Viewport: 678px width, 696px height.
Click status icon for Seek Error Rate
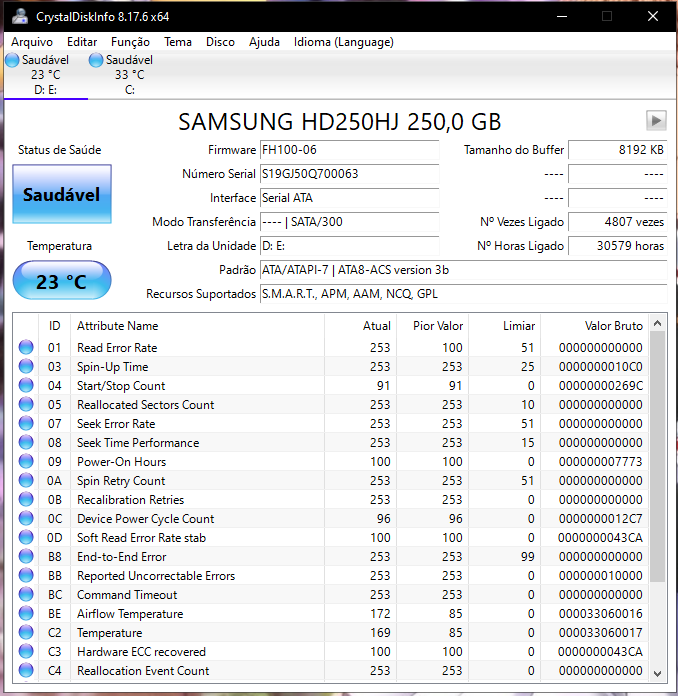coord(26,423)
